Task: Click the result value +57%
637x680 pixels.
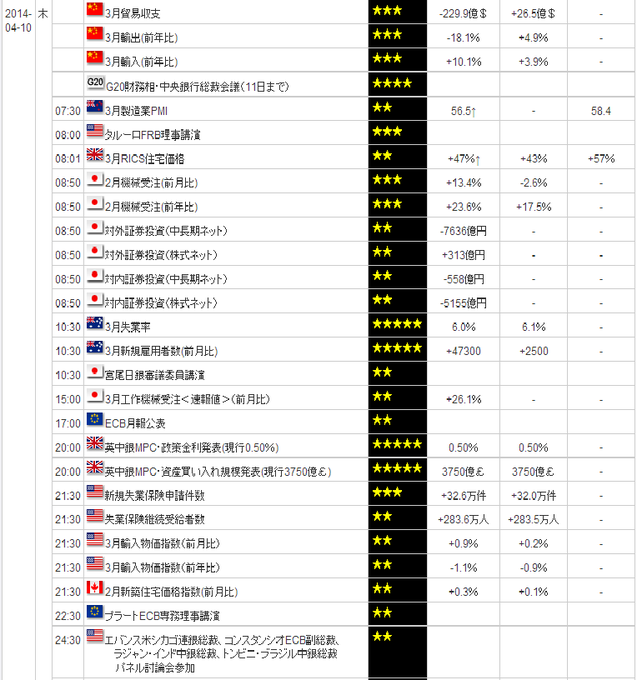Action: click(601, 159)
